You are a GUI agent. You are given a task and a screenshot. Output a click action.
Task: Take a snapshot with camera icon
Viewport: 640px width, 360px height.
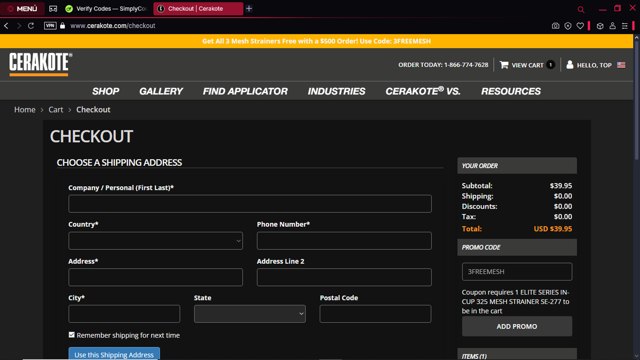click(x=556, y=26)
